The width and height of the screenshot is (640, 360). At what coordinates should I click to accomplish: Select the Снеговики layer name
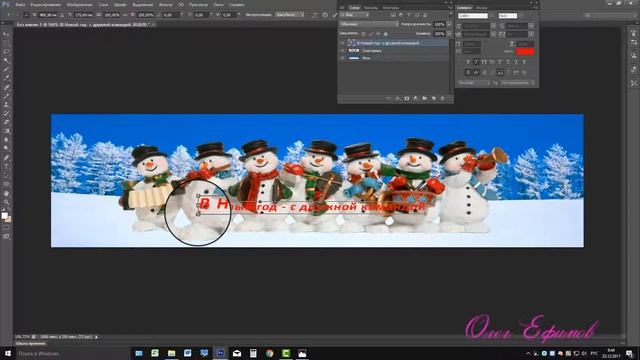tap(371, 51)
